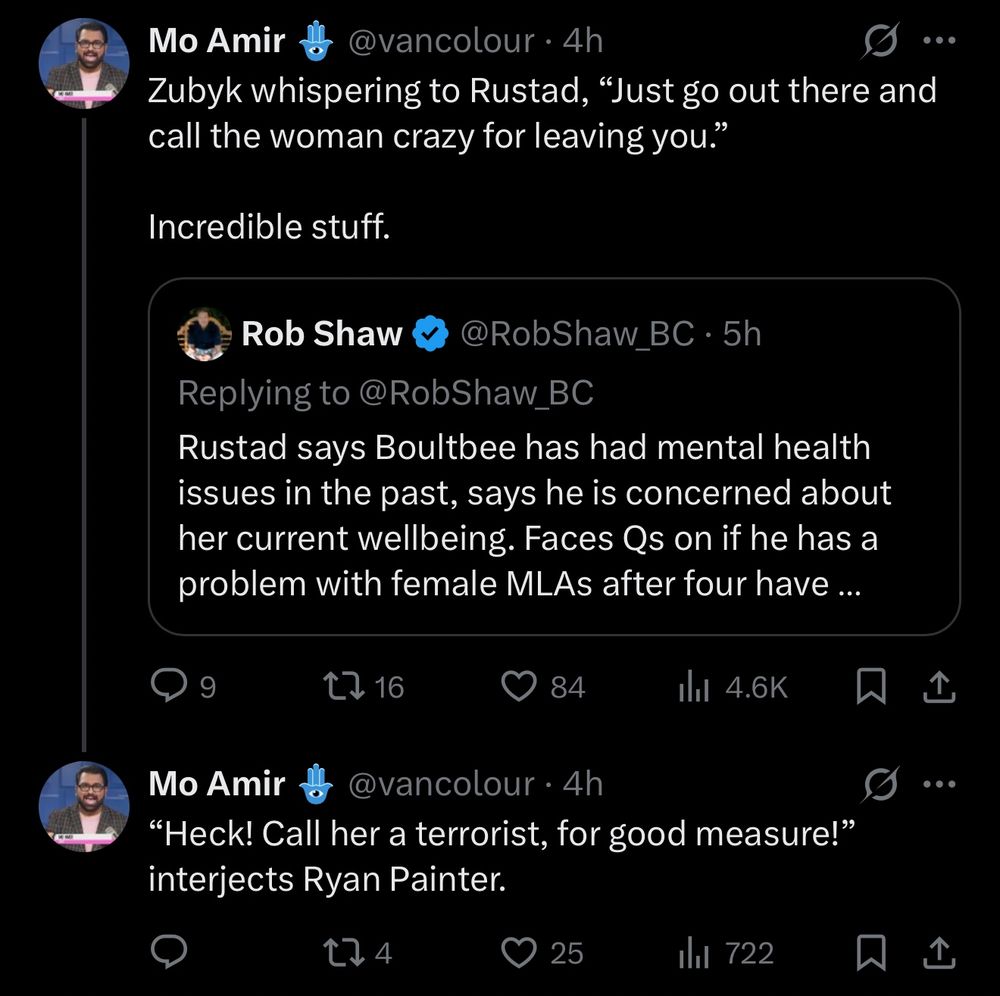This screenshot has width=1000, height=996.
Task: Bookmark the first Mo Amir tweet
Action: pos(870,686)
